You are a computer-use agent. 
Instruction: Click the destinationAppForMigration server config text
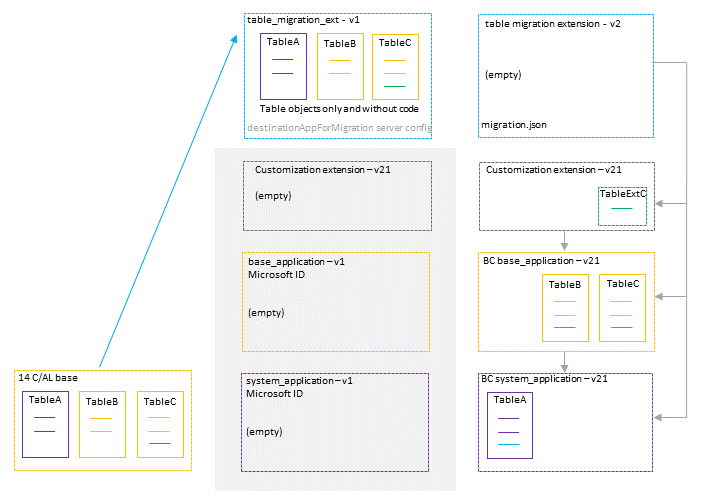point(339,128)
